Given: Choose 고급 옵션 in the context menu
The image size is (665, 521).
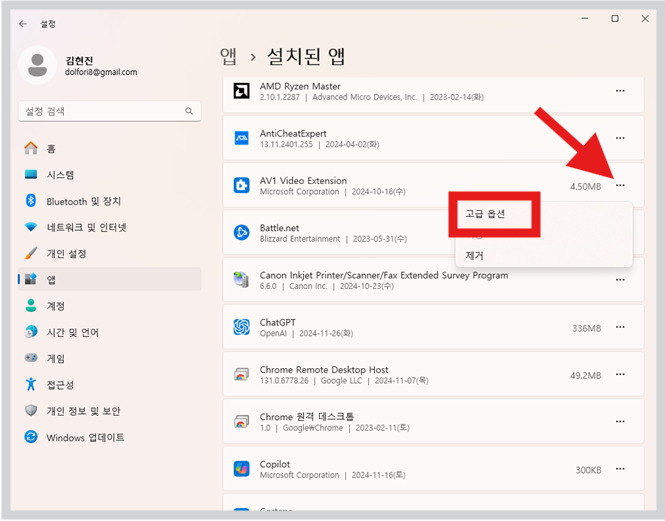Looking at the screenshot, I should click(485, 214).
